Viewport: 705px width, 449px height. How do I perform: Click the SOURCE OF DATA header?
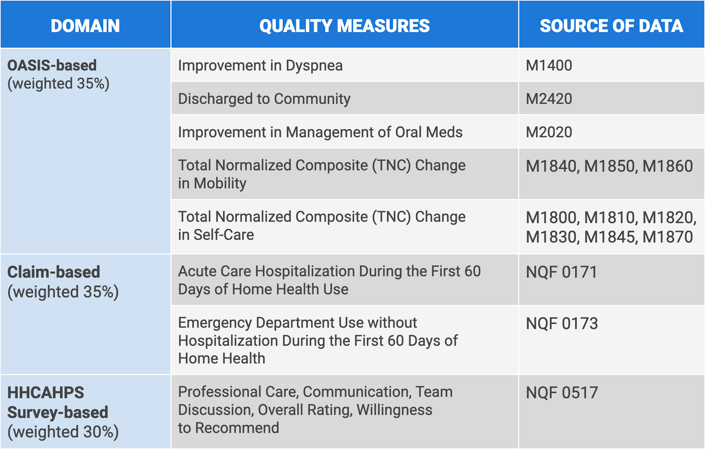(611, 26)
